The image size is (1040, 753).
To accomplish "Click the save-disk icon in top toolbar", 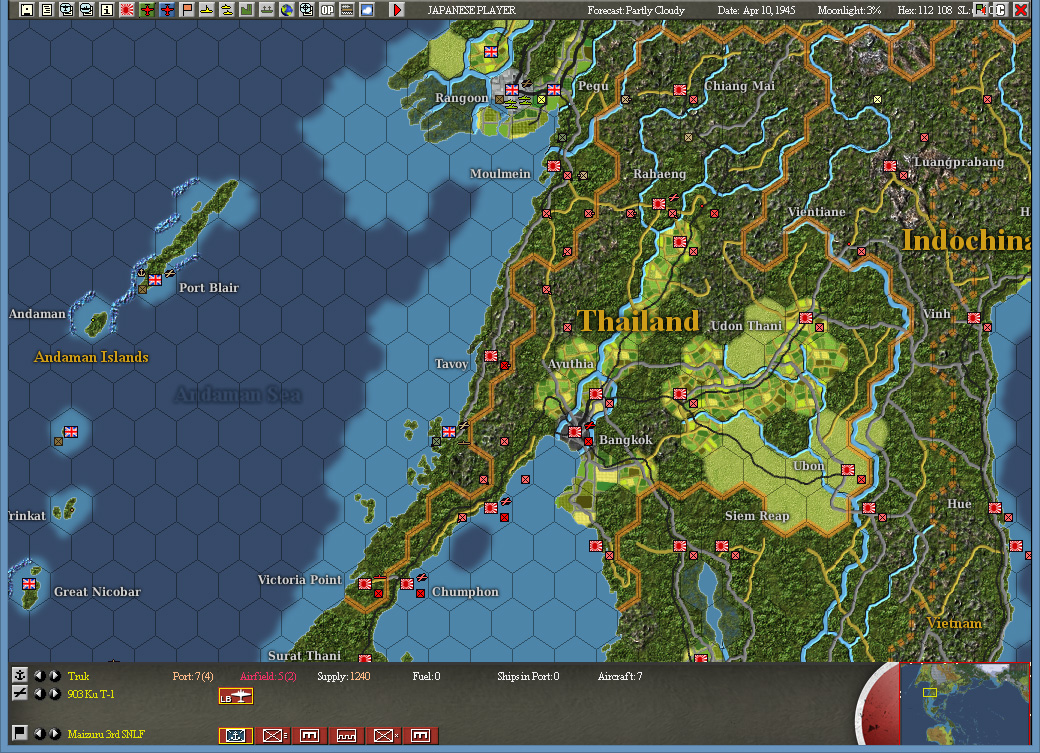I will click(x=27, y=9).
